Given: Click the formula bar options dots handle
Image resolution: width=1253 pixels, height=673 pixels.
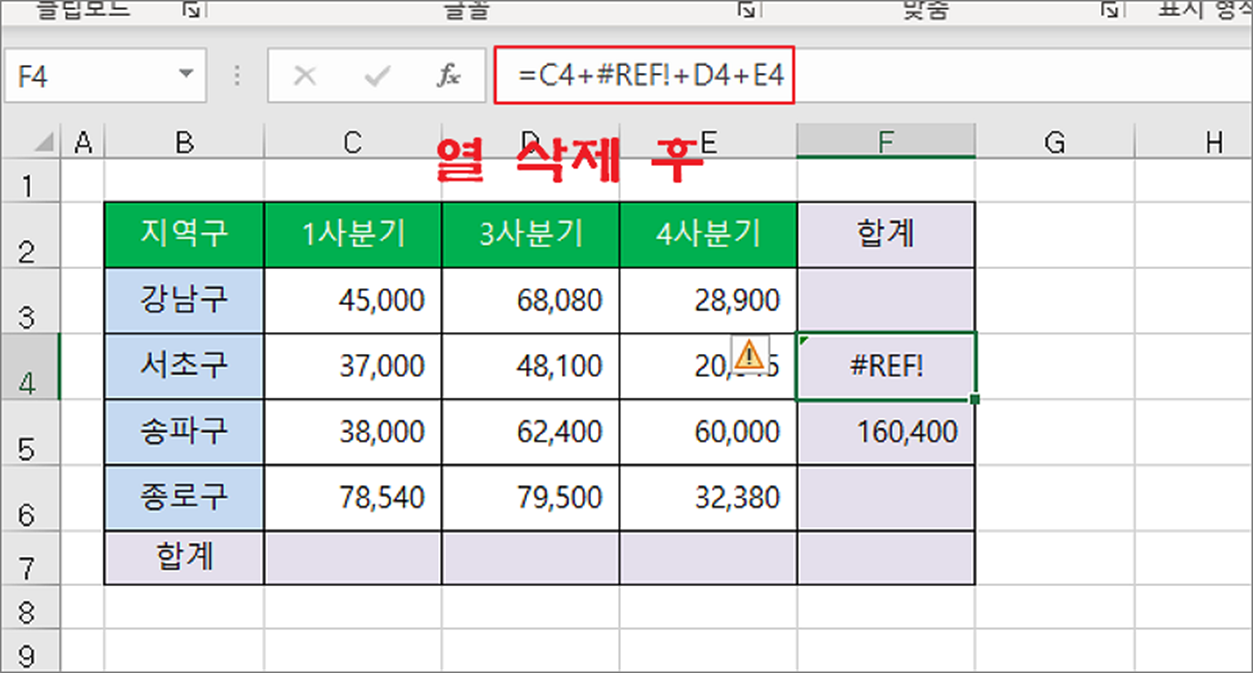Looking at the screenshot, I should click(x=237, y=75).
